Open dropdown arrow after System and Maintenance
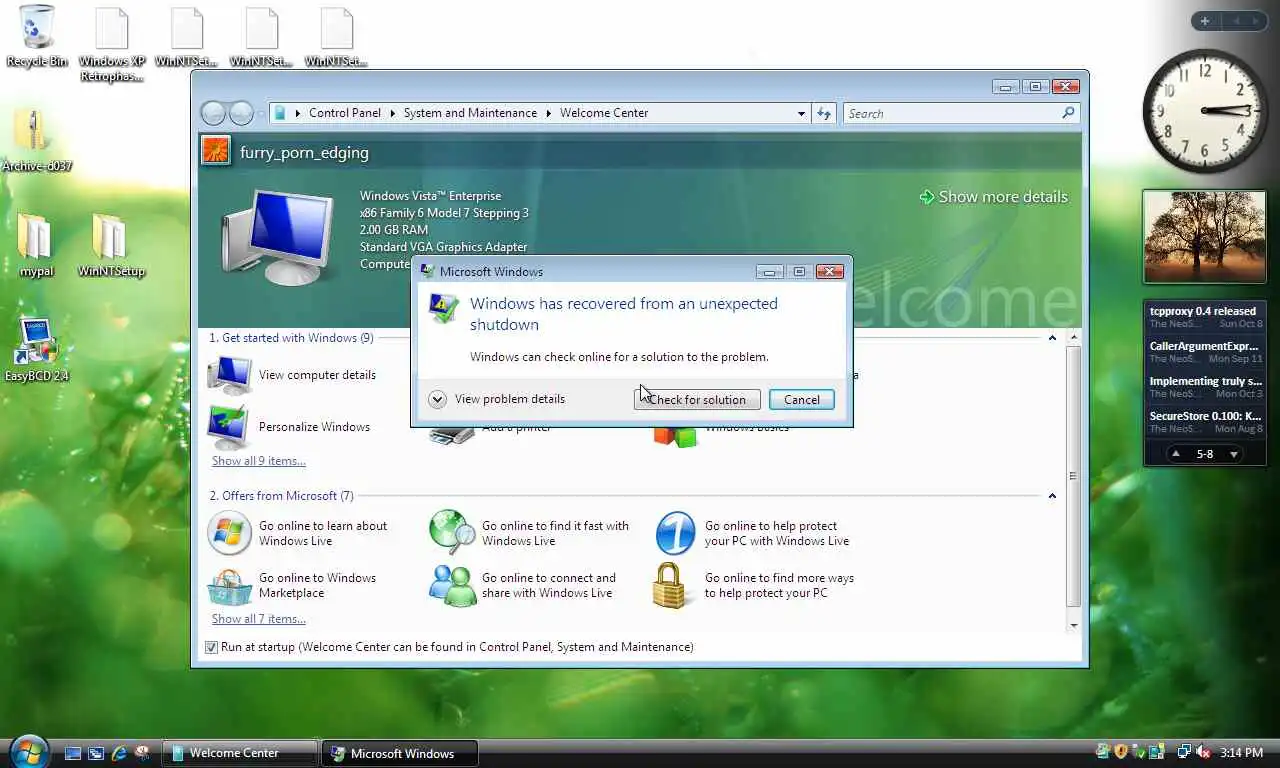 click(x=548, y=113)
